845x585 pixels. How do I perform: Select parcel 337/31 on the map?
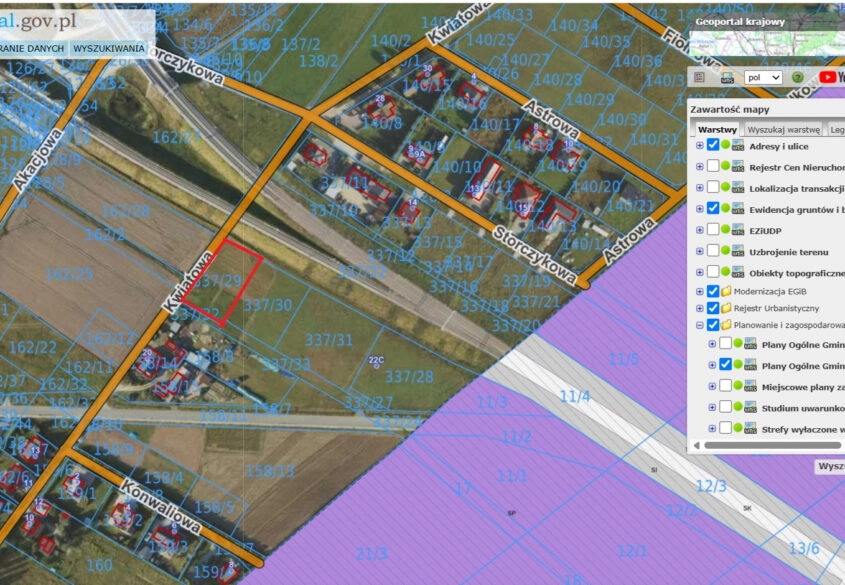click(x=329, y=340)
